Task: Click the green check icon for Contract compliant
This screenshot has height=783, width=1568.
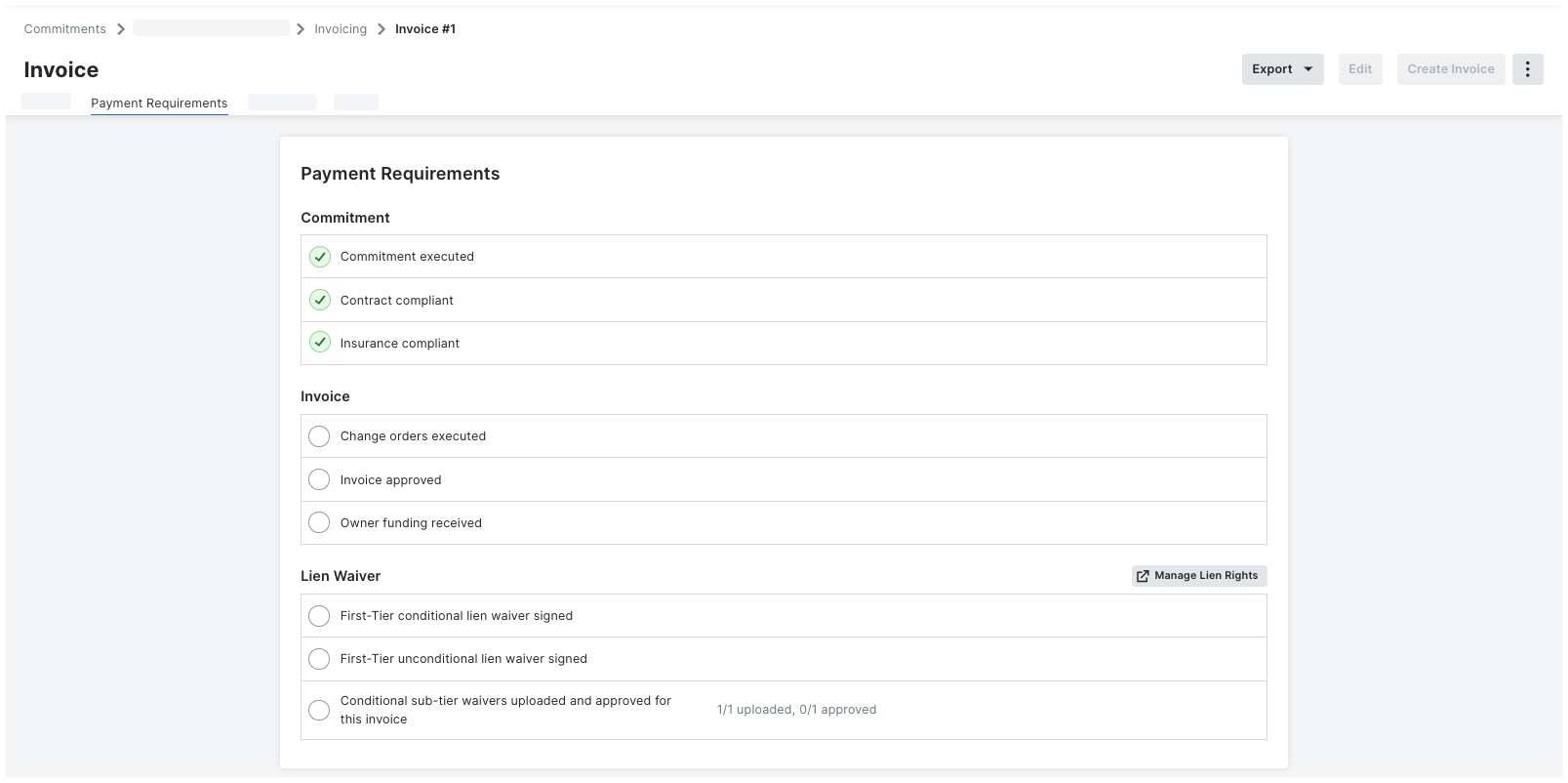Action: pyautogui.click(x=320, y=300)
